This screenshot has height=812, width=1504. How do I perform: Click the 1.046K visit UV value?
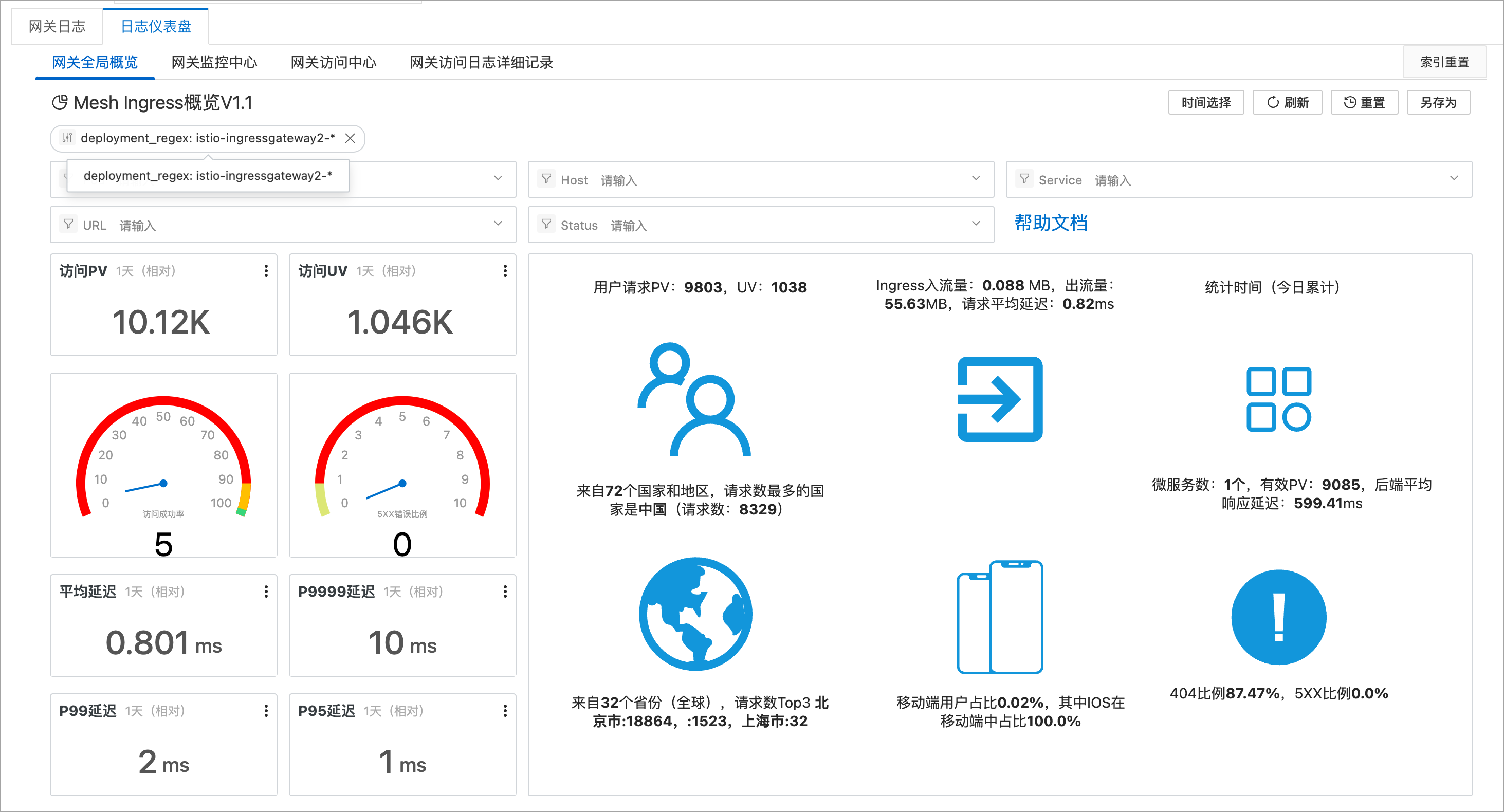click(x=400, y=322)
